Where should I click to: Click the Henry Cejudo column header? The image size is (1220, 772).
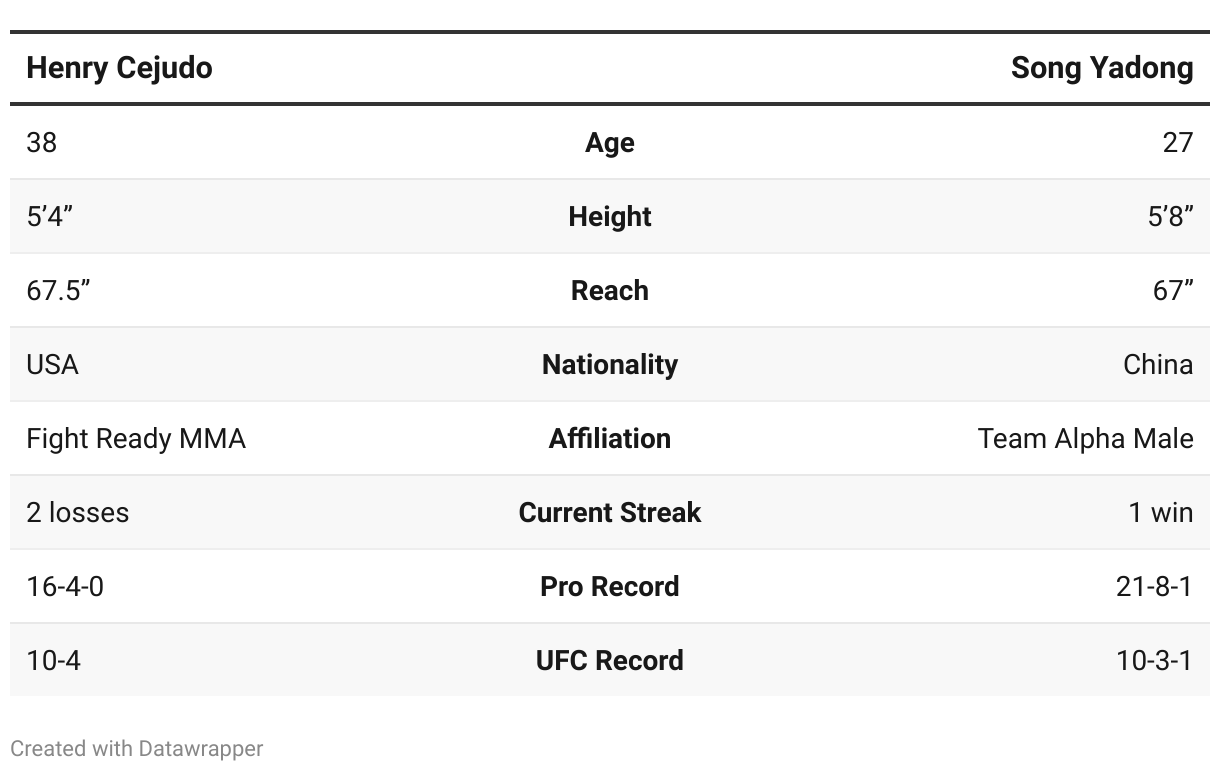click(119, 68)
